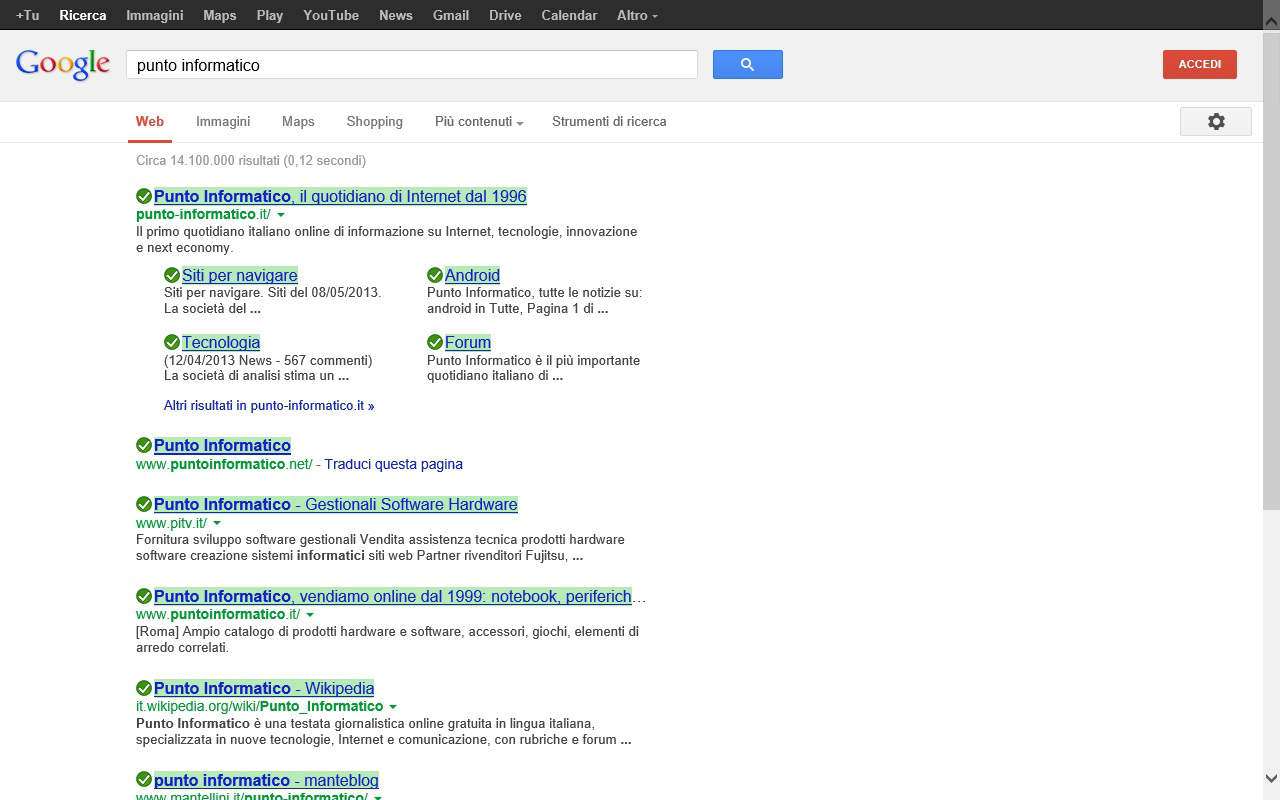1280x800 pixels.
Task: Click green checkmark next to Tecnologia sitelink
Action: pos(172,342)
